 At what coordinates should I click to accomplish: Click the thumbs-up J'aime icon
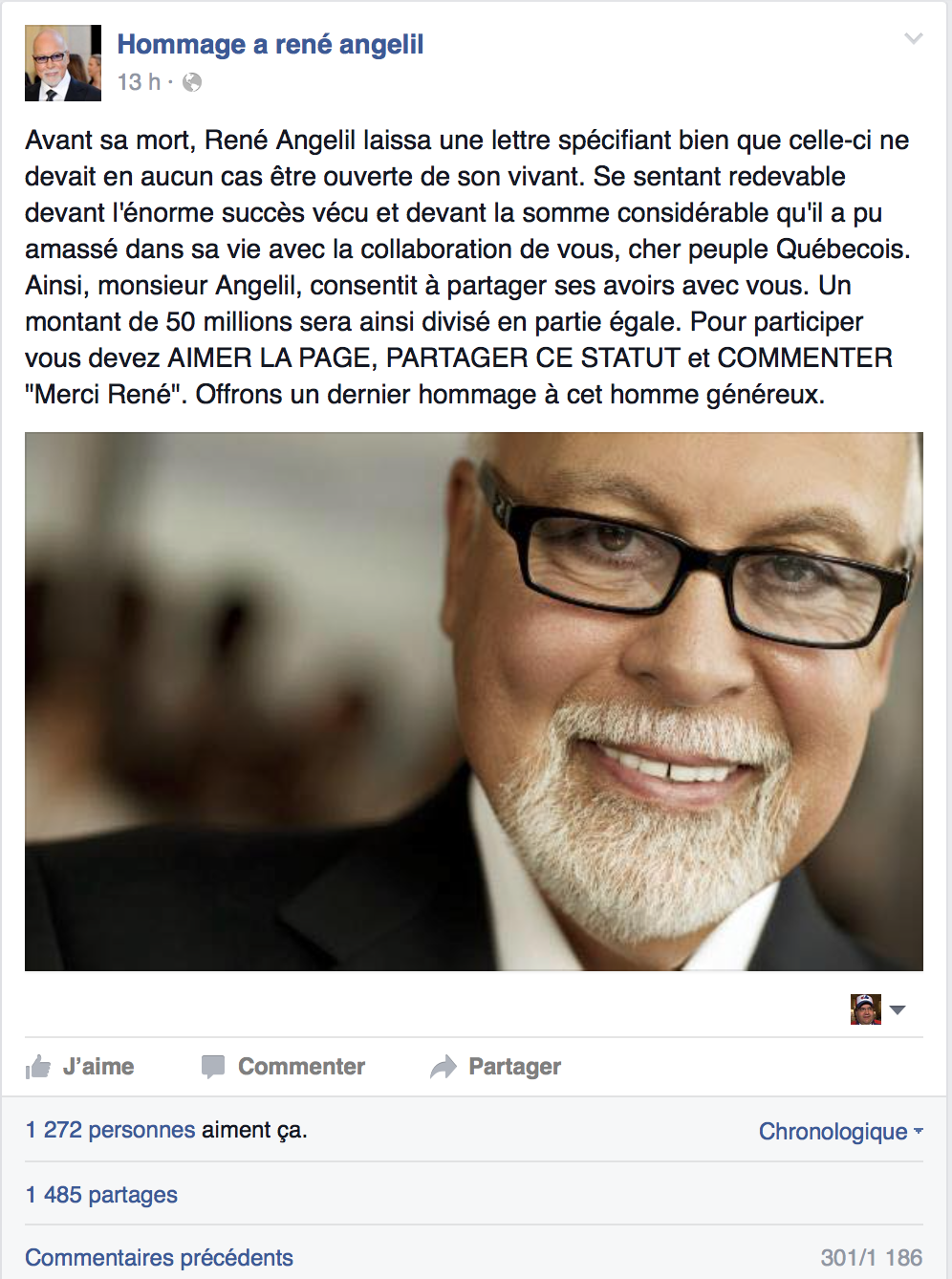(x=38, y=1067)
